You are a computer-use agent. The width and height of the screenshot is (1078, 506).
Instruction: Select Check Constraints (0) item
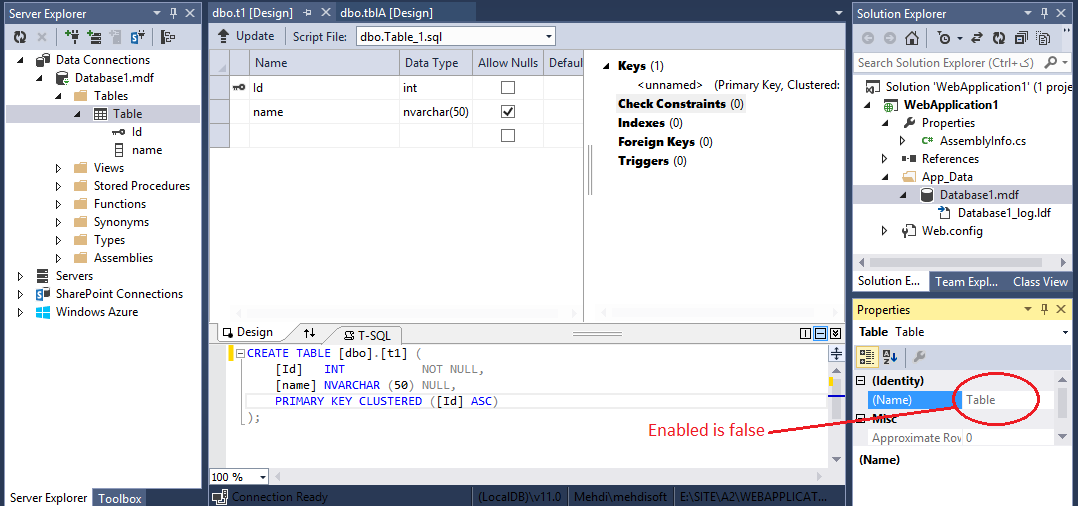coord(681,104)
